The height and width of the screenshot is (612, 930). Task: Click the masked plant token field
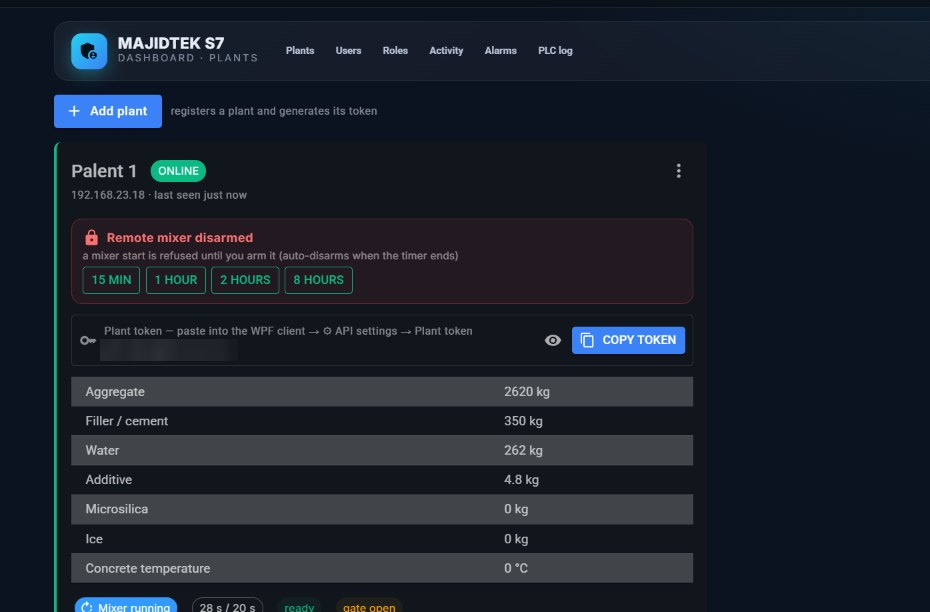(x=169, y=350)
